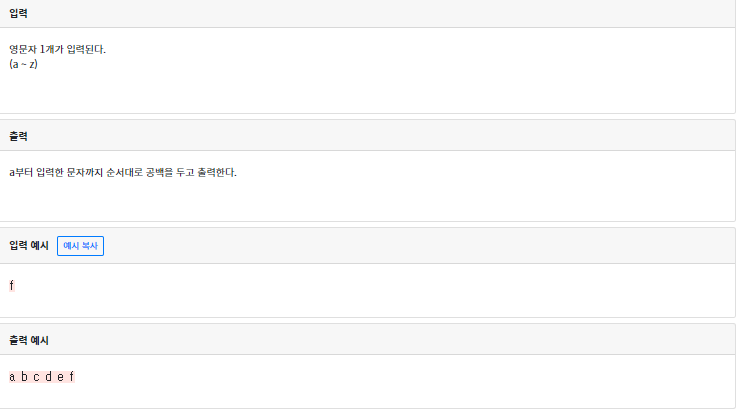The width and height of the screenshot is (736, 412).
Task: Click the 입력 section header
Action: pyautogui.click(x=18, y=13)
